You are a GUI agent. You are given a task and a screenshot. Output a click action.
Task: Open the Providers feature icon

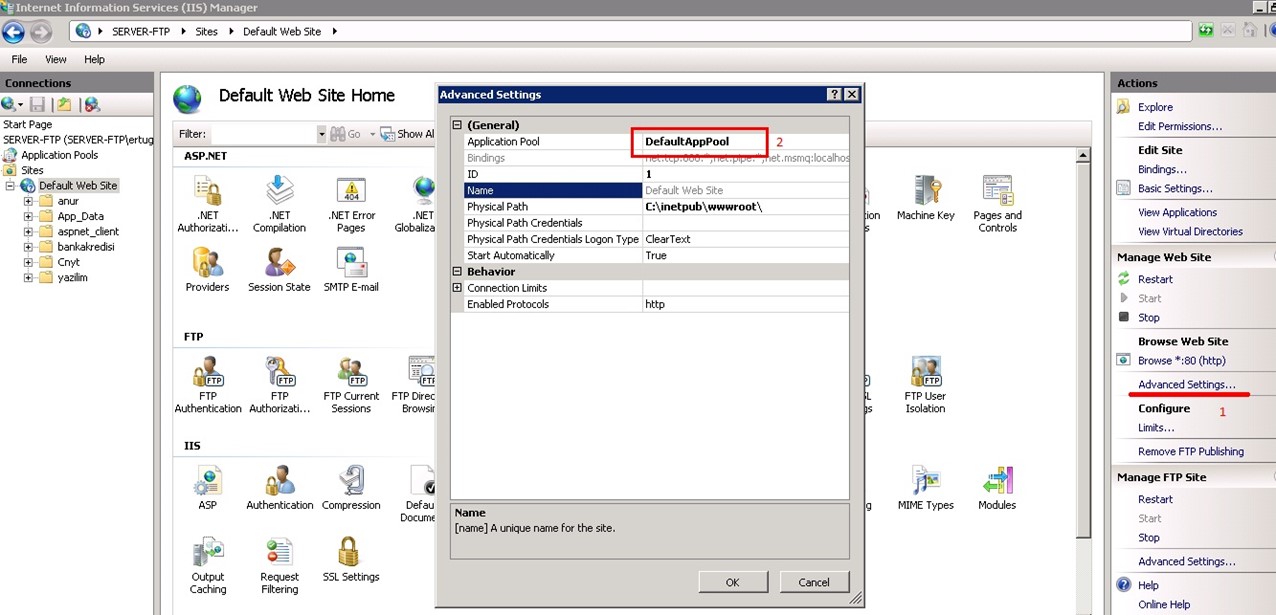[x=207, y=269]
